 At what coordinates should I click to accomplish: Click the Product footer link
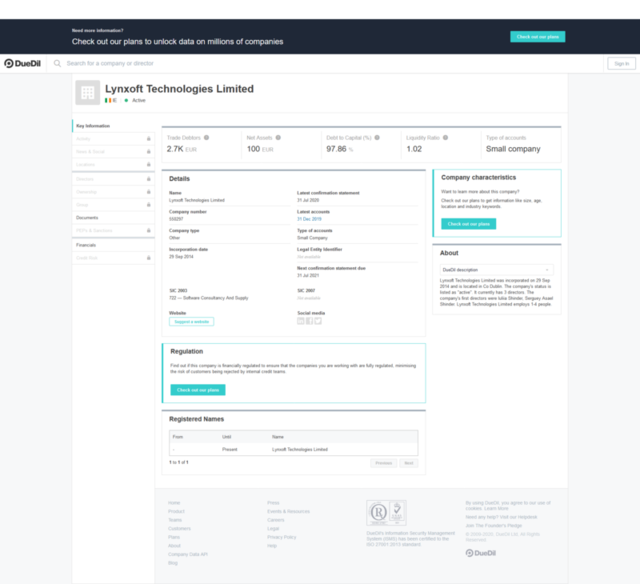176,511
